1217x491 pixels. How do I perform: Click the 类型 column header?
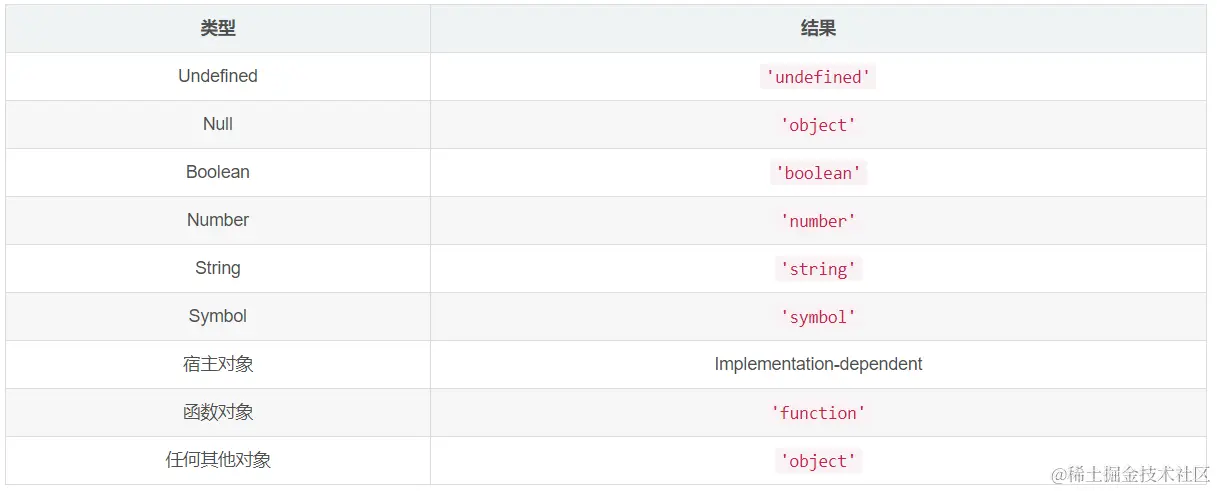(218, 29)
